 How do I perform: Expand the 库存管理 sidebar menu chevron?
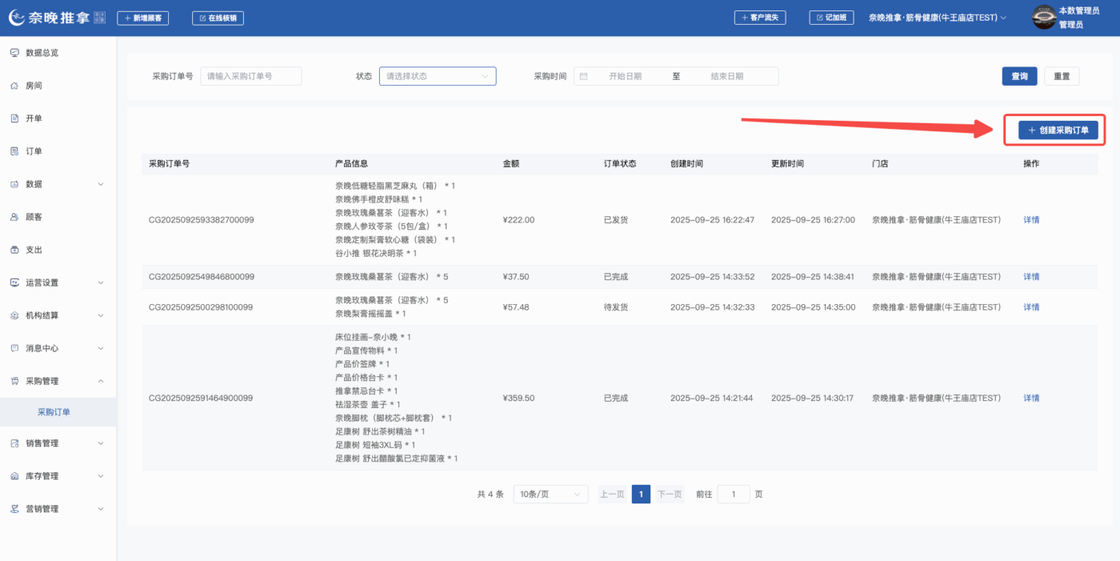point(101,477)
